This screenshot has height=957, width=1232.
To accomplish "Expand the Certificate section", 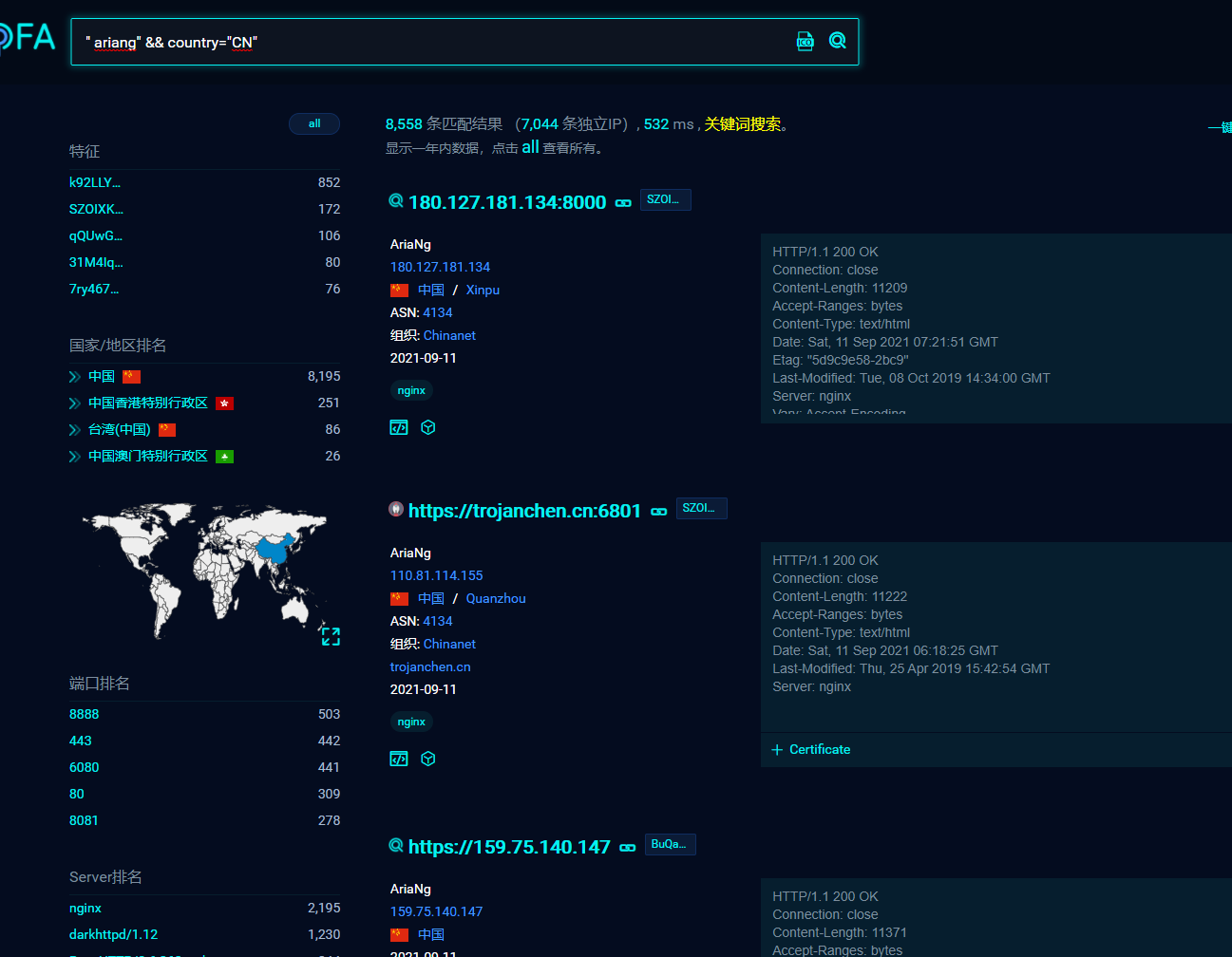I will (811, 750).
